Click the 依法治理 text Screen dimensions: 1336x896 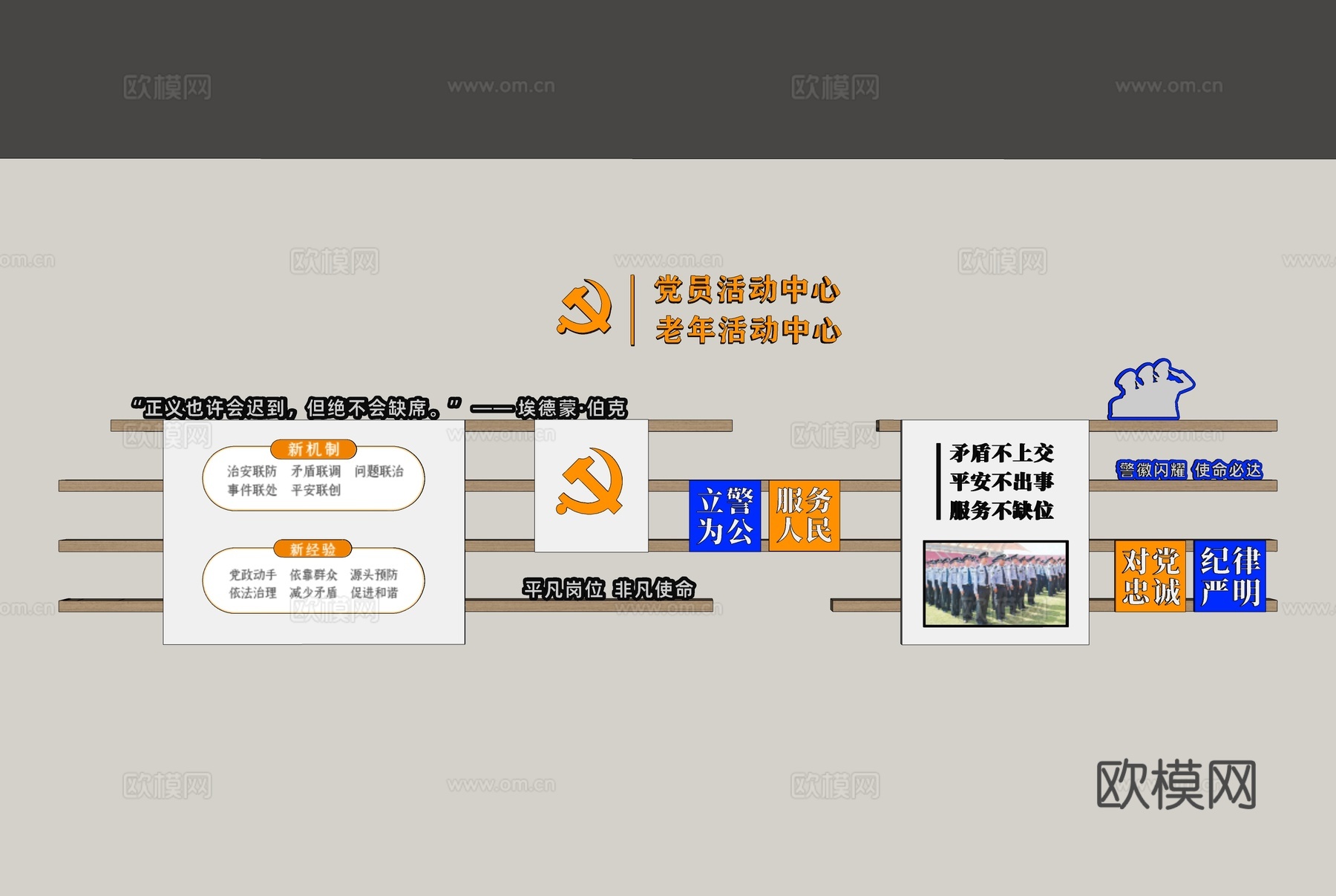coord(252,592)
